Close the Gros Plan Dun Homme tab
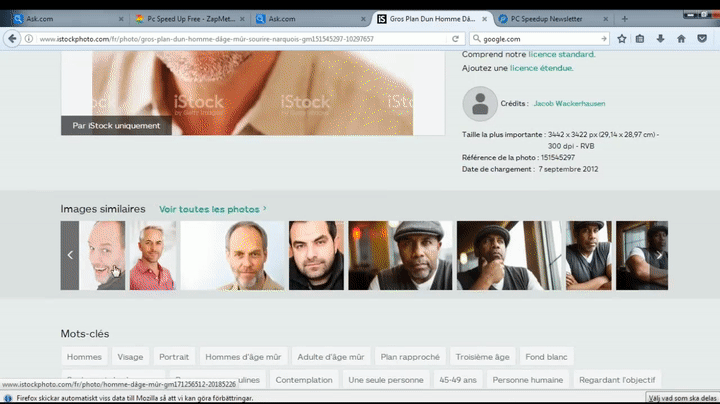 pyautogui.click(x=486, y=18)
